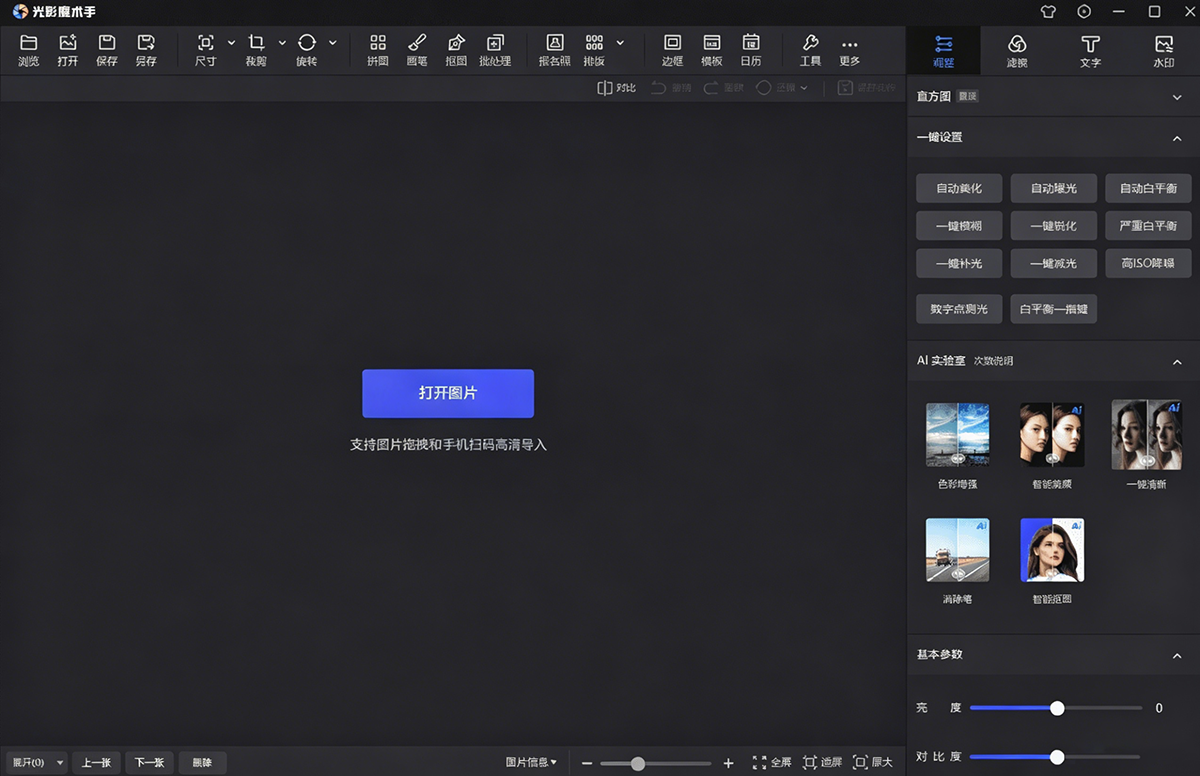
Task: Zoom out with the minus icon
Action: point(587,763)
